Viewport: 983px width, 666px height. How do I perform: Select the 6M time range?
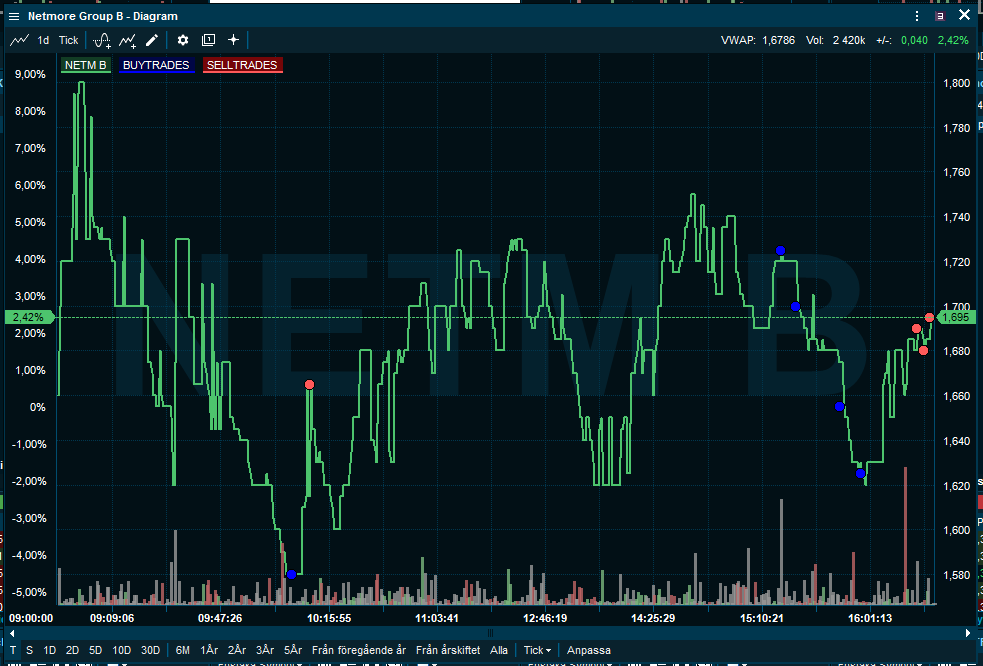coord(182,650)
